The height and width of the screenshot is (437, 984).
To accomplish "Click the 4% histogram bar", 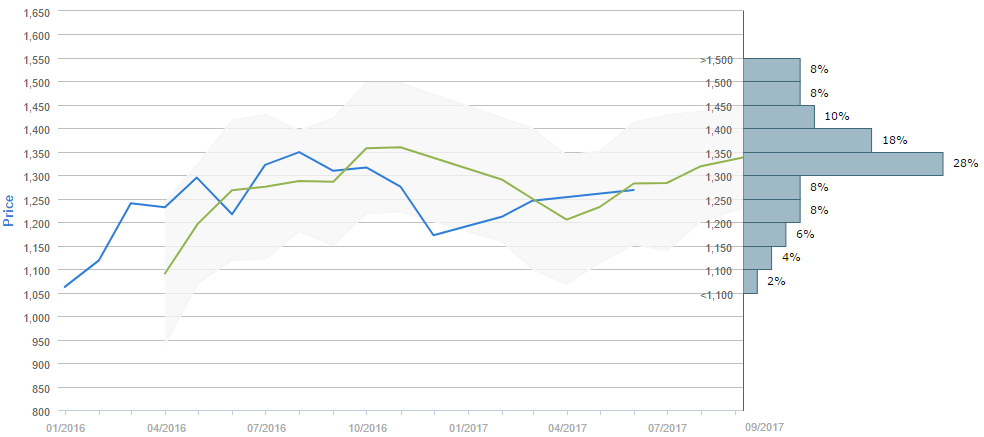I will tap(758, 258).
